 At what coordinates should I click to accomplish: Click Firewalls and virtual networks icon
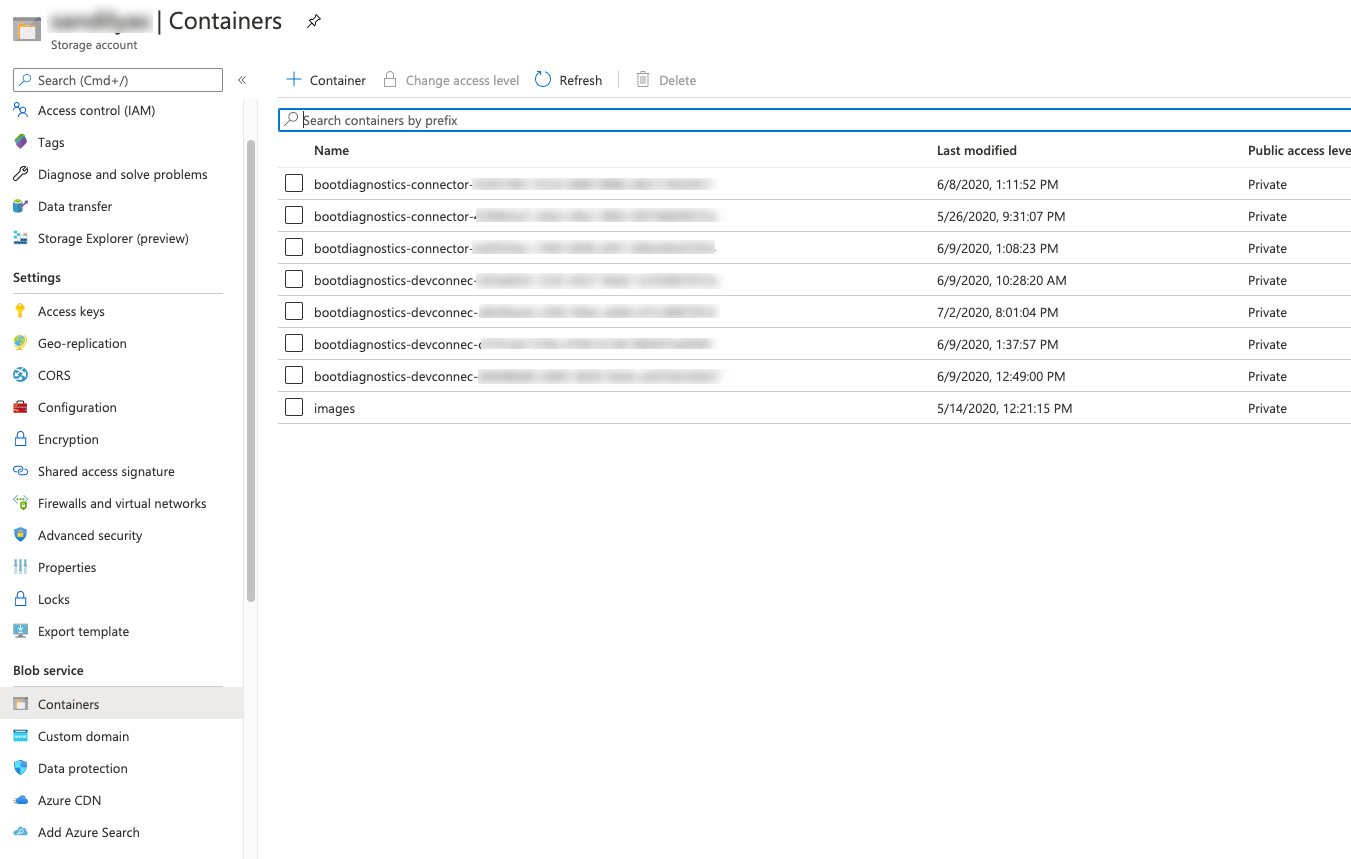[20, 503]
